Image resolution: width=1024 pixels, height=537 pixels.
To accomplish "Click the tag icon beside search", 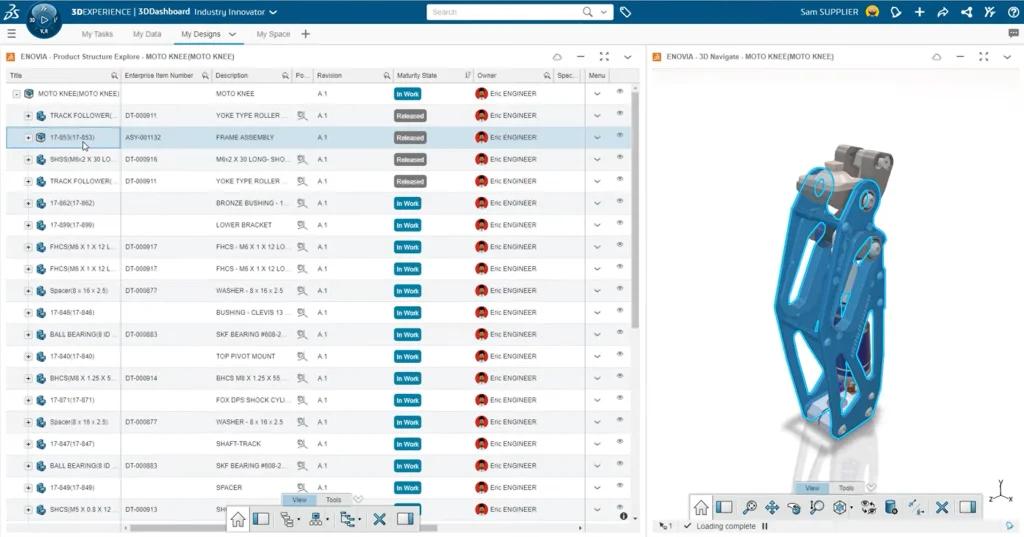I will pos(625,12).
